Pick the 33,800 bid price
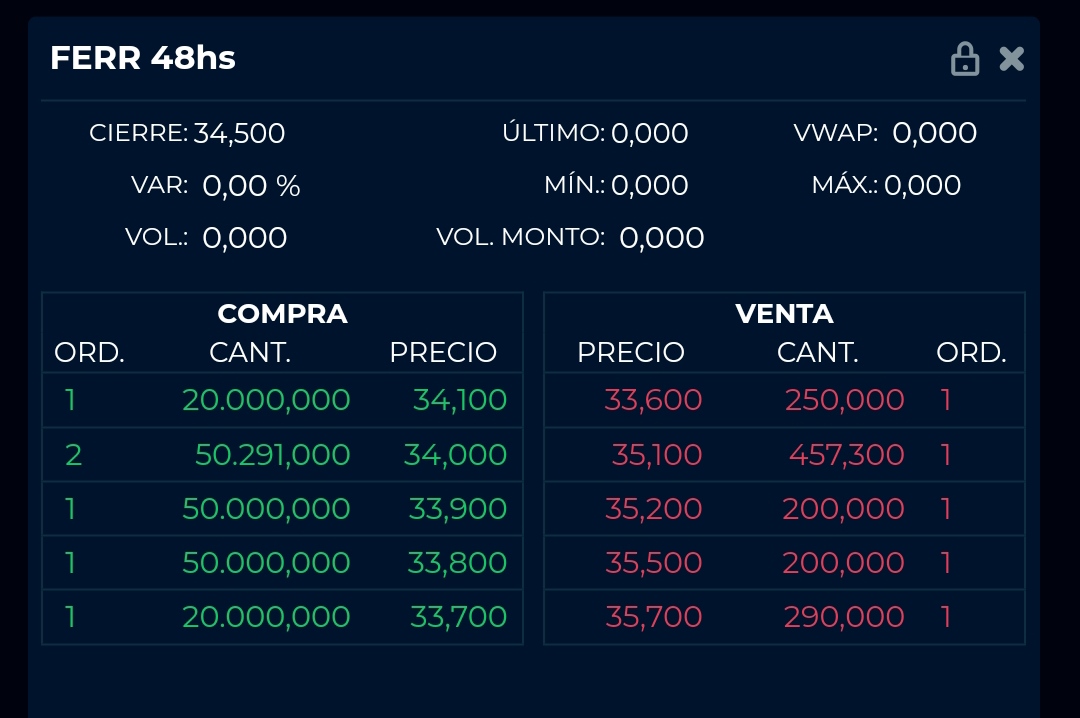Image resolution: width=1080 pixels, height=718 pixels. tap(457, 563)
